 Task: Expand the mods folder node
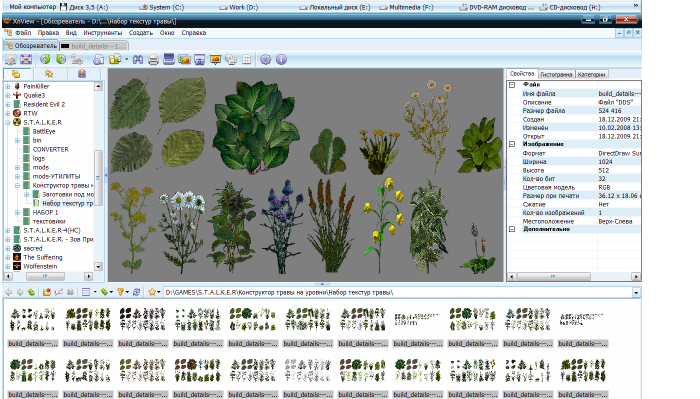coord(17,167)
